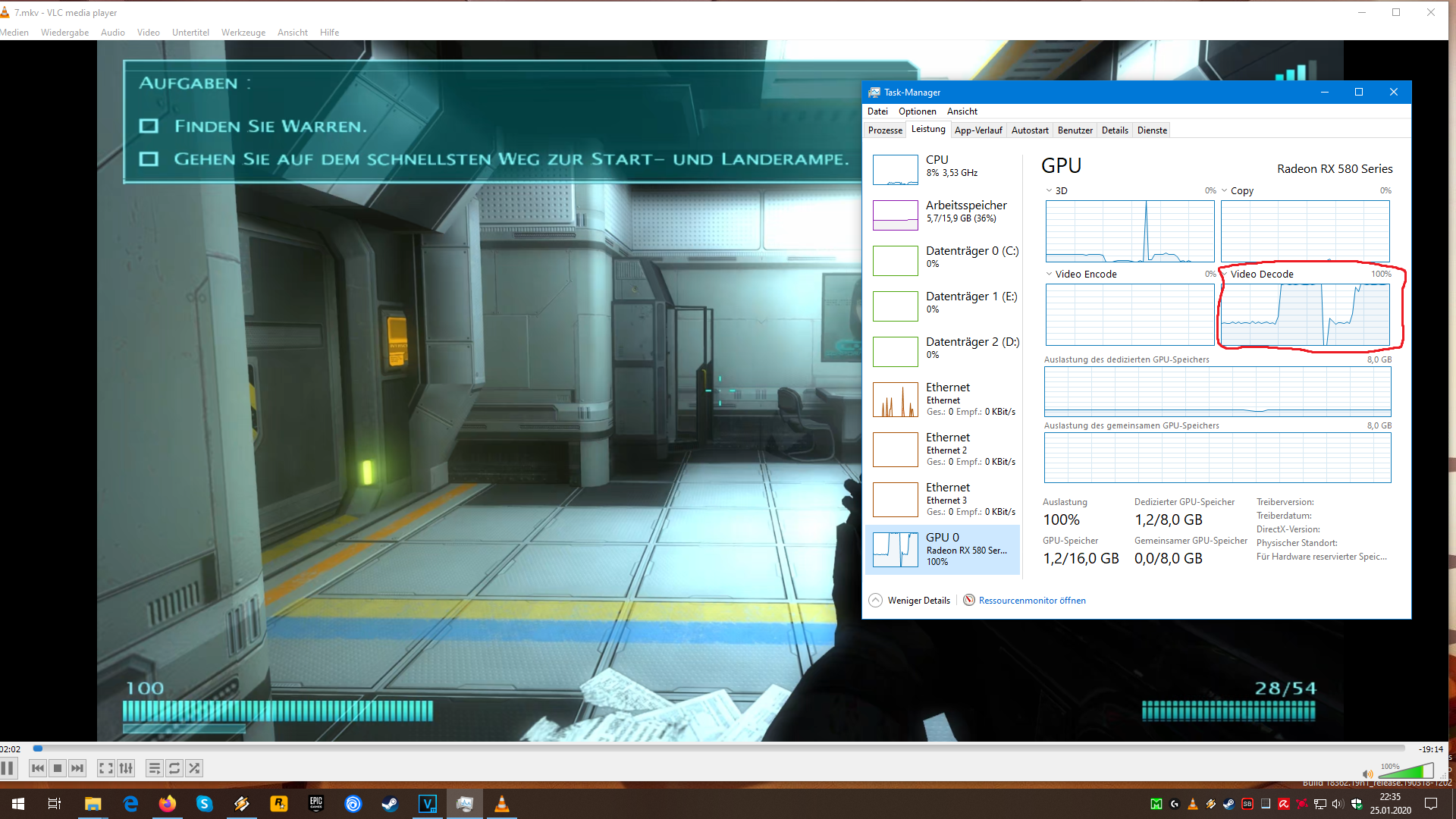
Task: Click the stop playback button
Action: point(58,768)
